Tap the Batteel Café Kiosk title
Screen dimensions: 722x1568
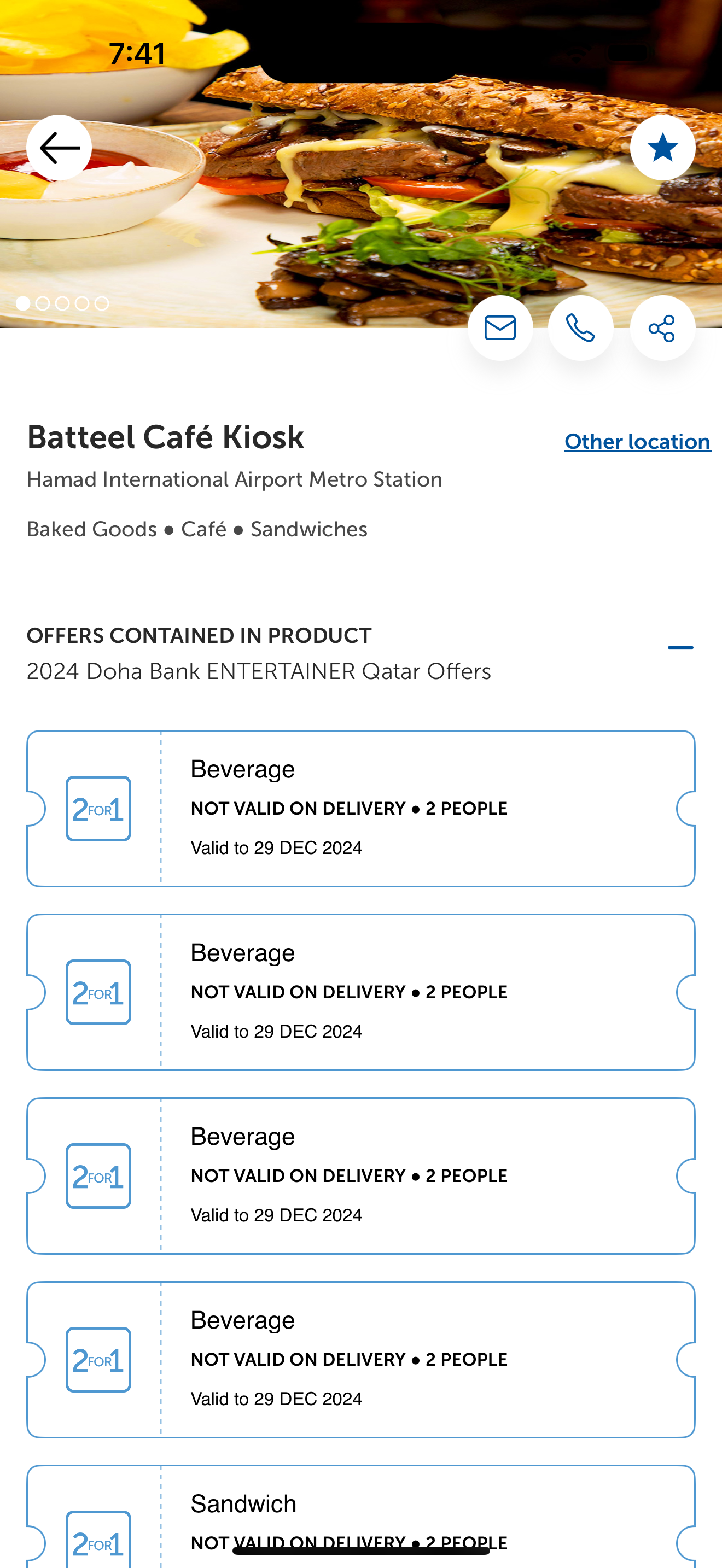(x=165, y=438)
